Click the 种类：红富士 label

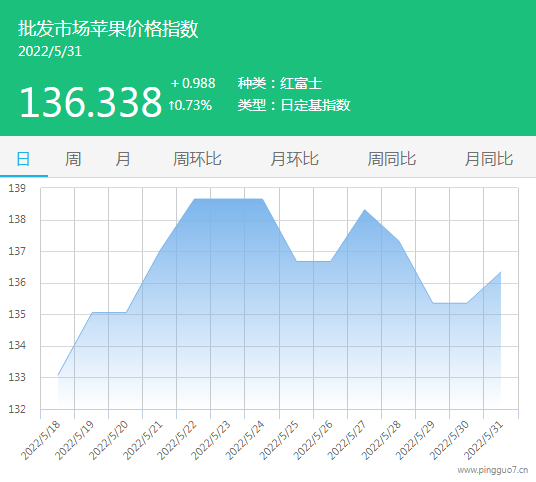[x=280, y=83]
